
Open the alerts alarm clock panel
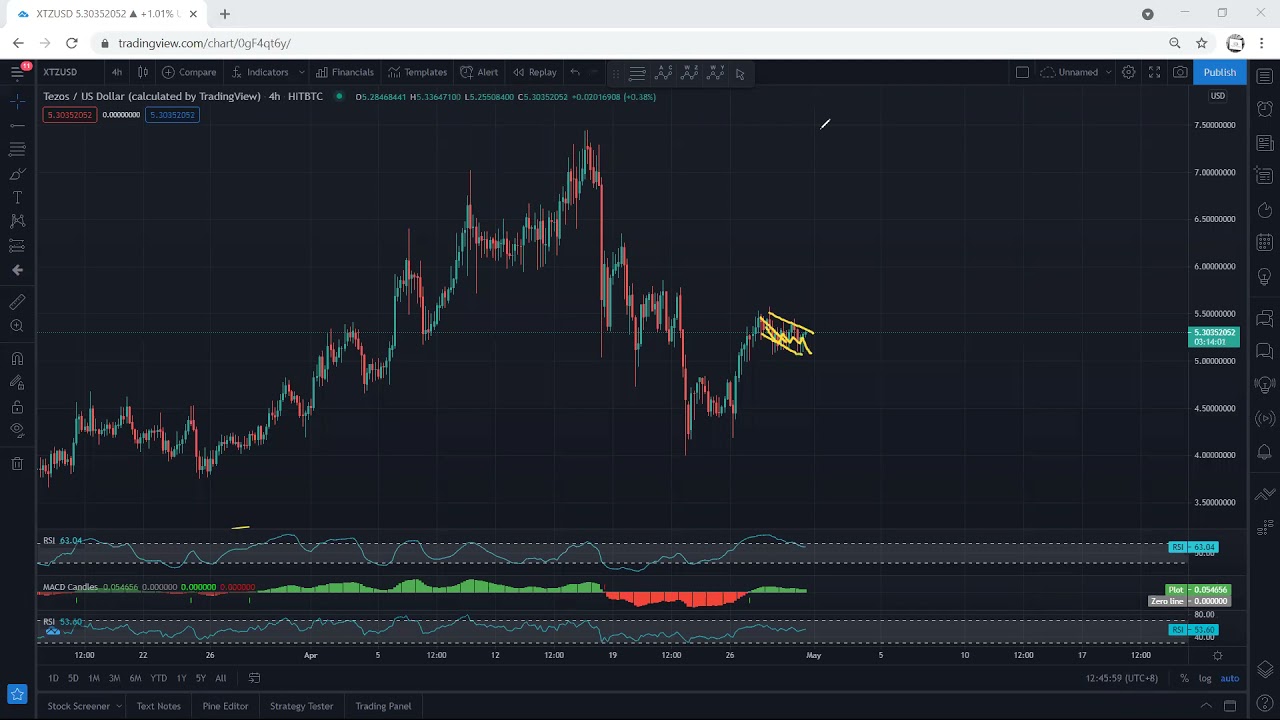[x=1265, y=109]
